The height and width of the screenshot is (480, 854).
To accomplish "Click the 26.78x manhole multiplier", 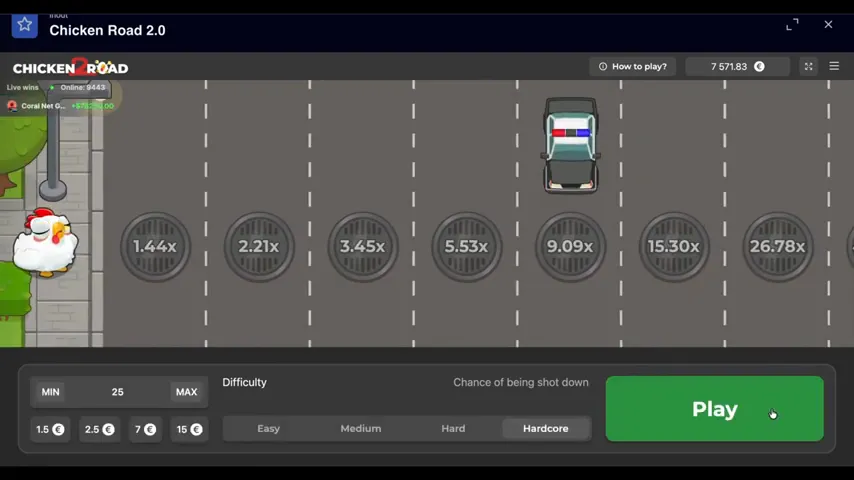I will tap(778, 246).
